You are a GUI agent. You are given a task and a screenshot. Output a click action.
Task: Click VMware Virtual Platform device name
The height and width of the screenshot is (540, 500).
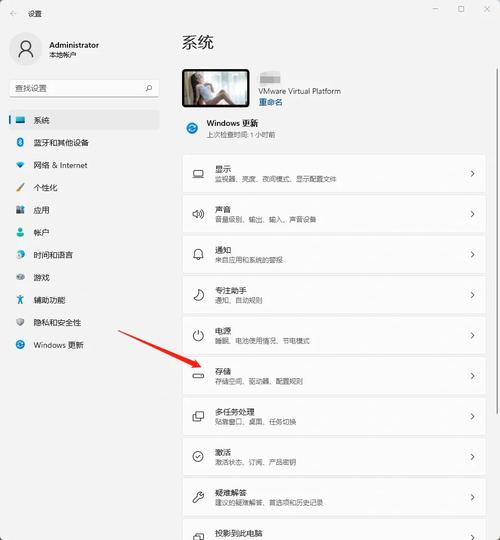[300, 91]
